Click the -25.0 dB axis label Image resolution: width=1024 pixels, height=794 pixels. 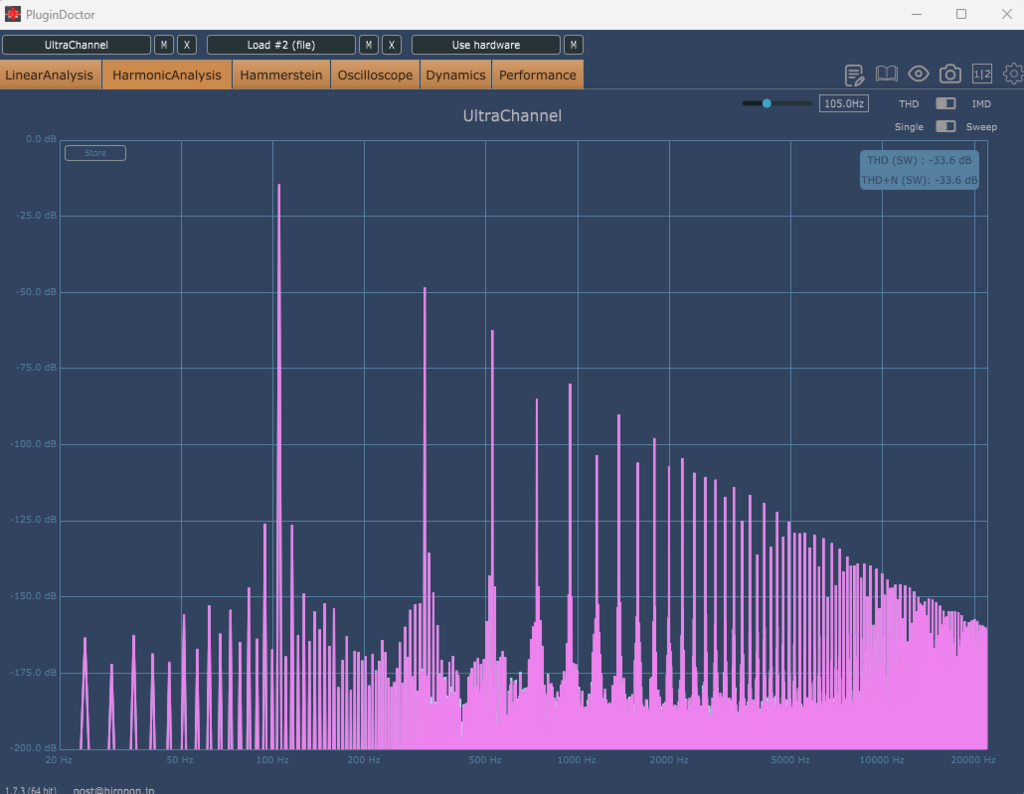[36, 215]
